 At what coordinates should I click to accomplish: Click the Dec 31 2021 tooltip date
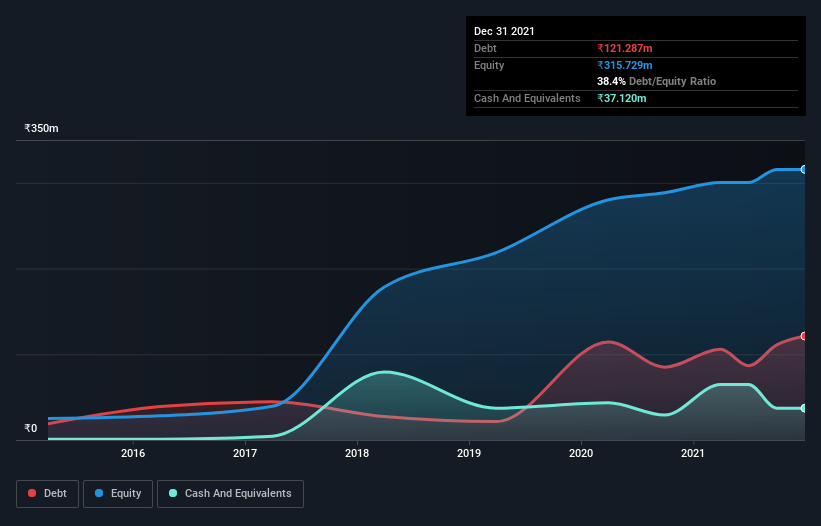[504, 31]
